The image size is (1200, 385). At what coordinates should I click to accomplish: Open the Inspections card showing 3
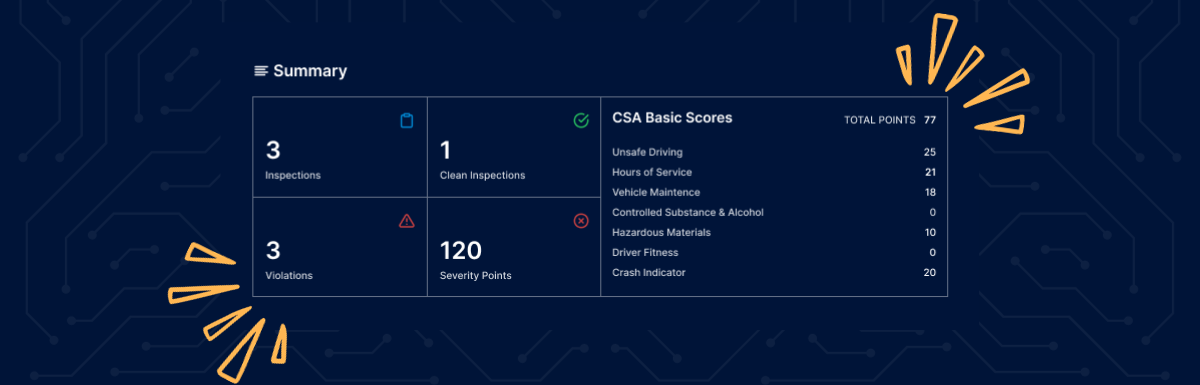(340, 147)
